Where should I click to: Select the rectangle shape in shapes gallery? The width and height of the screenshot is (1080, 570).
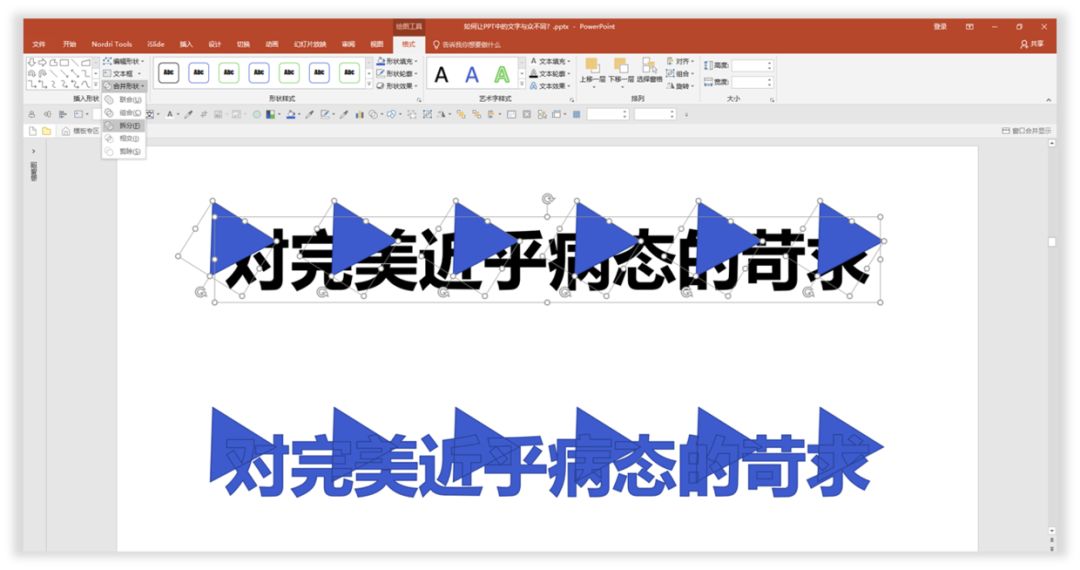pyautogui.click(x=64, y=62)
